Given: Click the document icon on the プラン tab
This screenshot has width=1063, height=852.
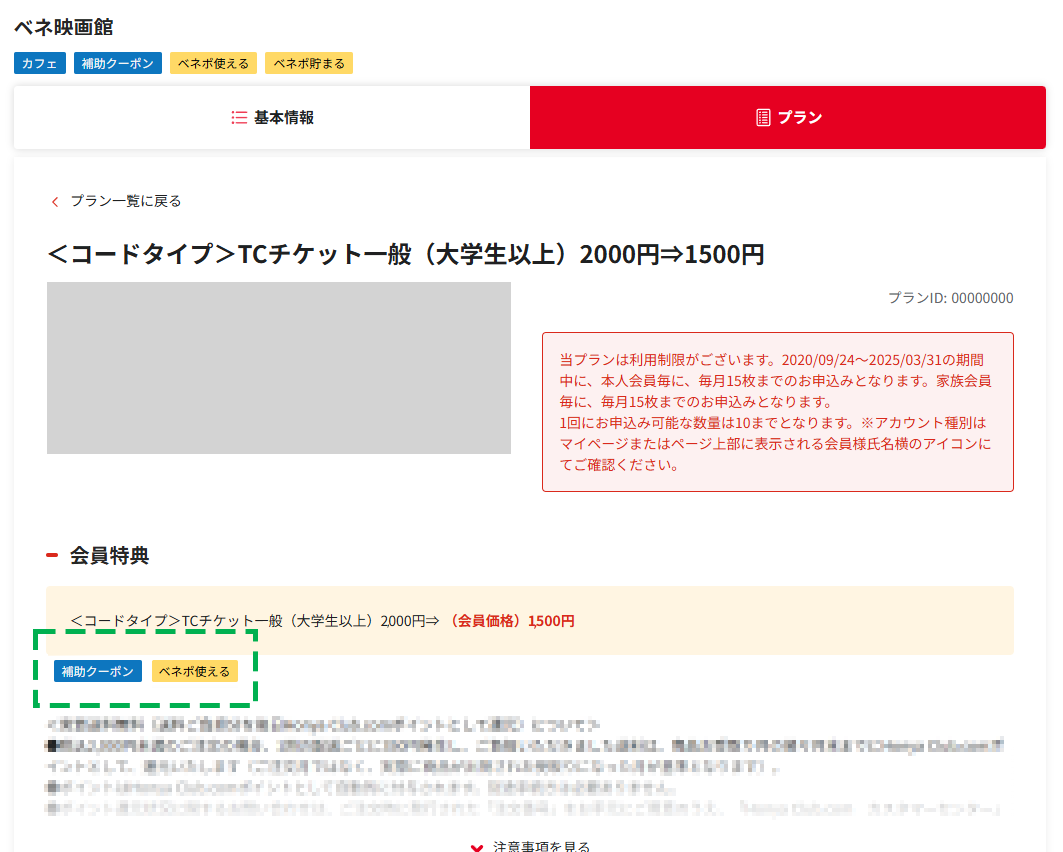Looking at the screenshot, I should pos(761,117).
